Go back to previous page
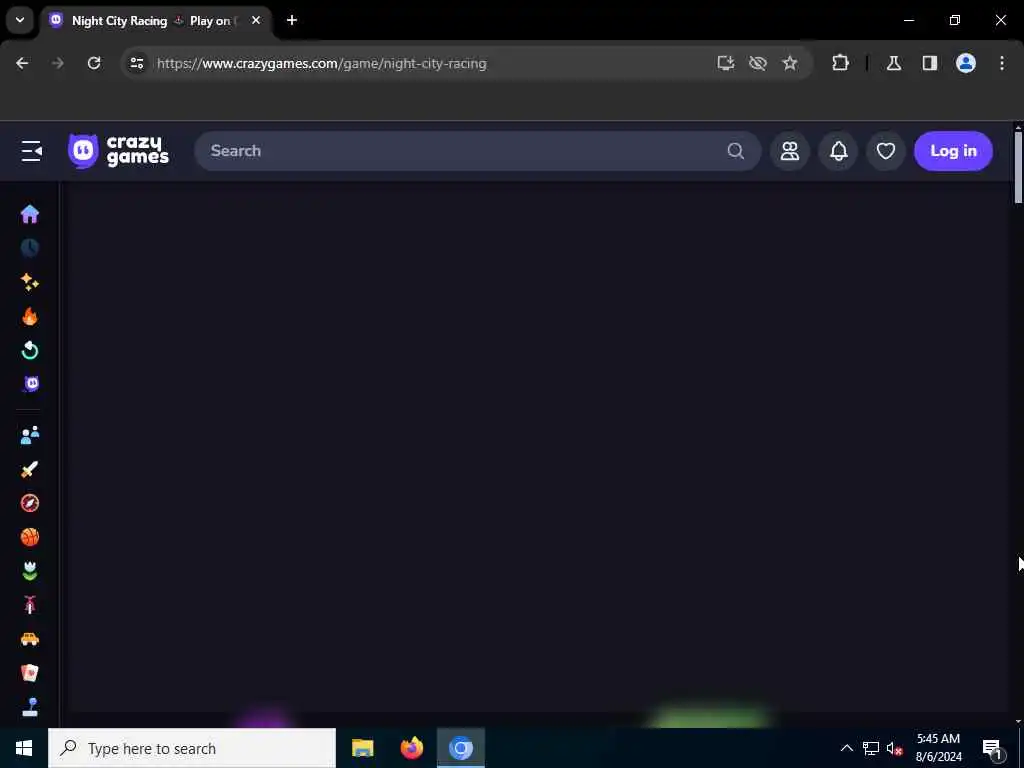The width and height of the screenshot is (1024, 768). pyautogui.click(x=22, y=63)
